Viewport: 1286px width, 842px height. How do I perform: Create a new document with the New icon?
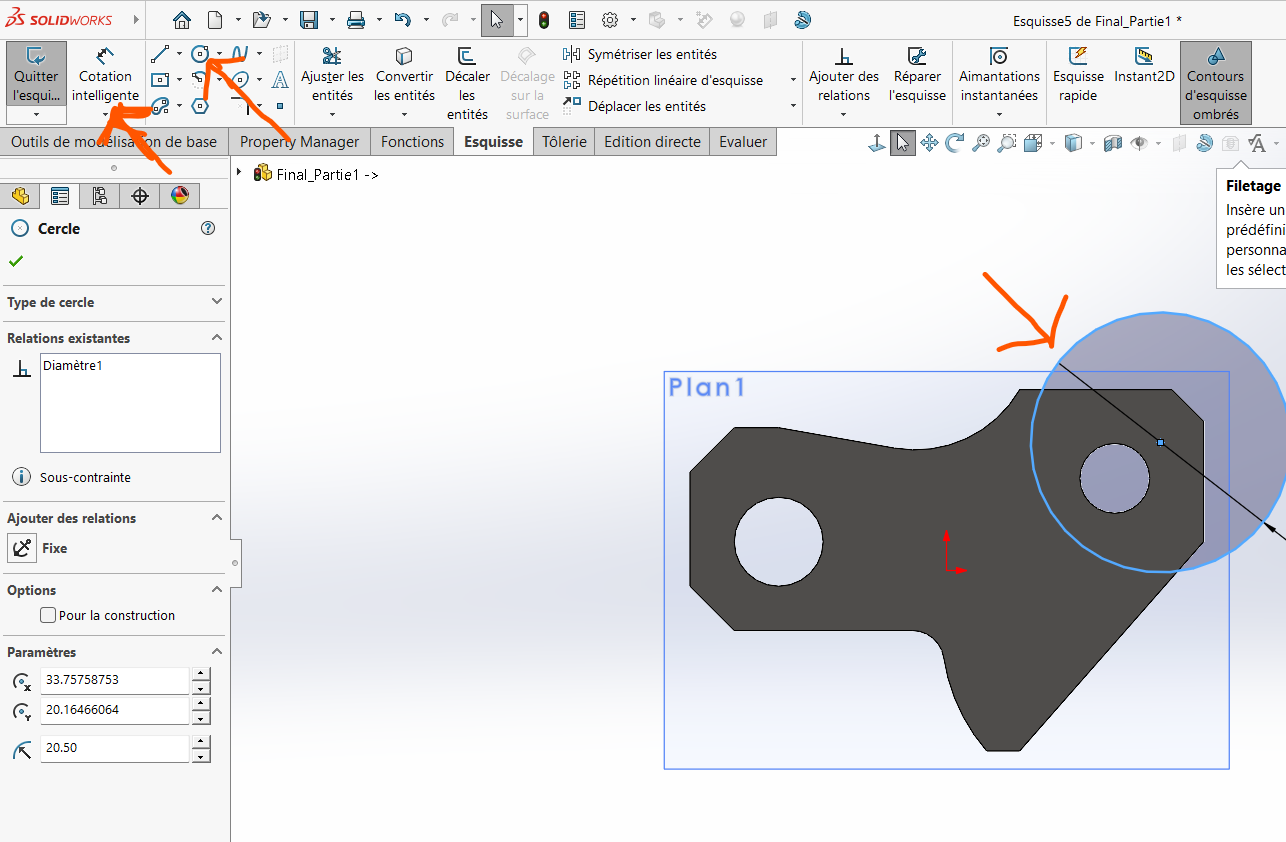(215, 20)
